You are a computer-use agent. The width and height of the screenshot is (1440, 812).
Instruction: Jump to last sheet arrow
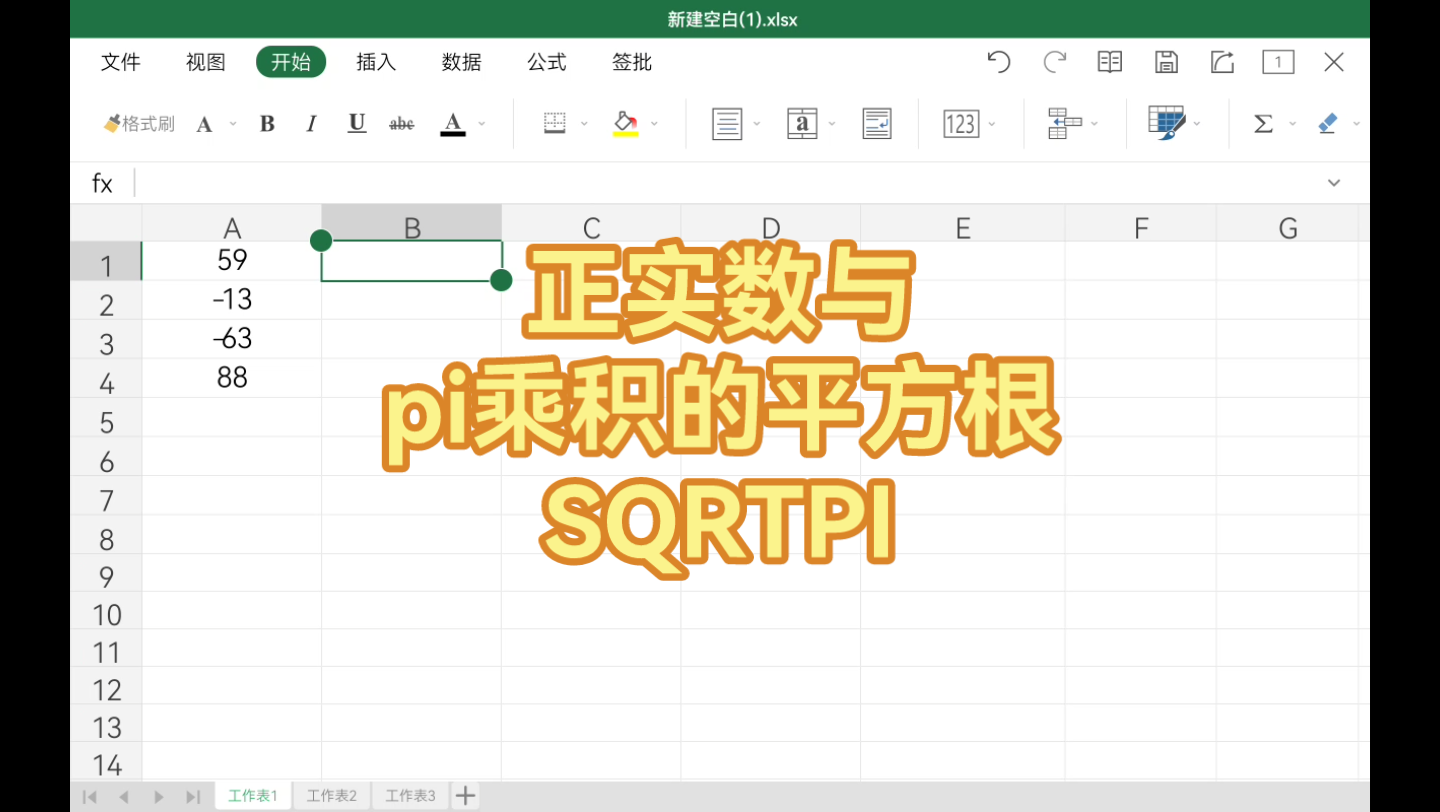tap(193, 797)
